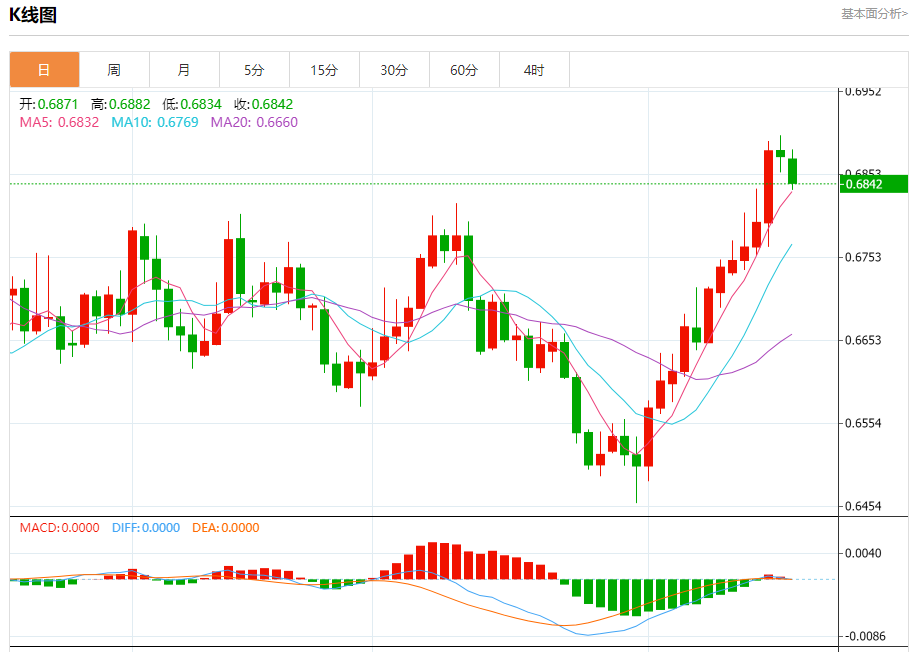Click the DEA:0.0000 indicator label
916x652 pixels.
tap(225, 528)
